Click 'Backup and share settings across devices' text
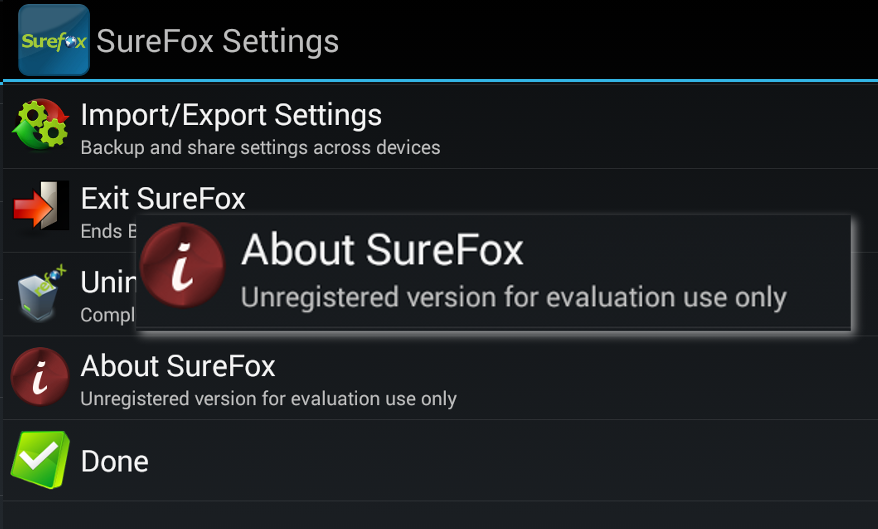The image size is (878, 529). pos(260,148)
